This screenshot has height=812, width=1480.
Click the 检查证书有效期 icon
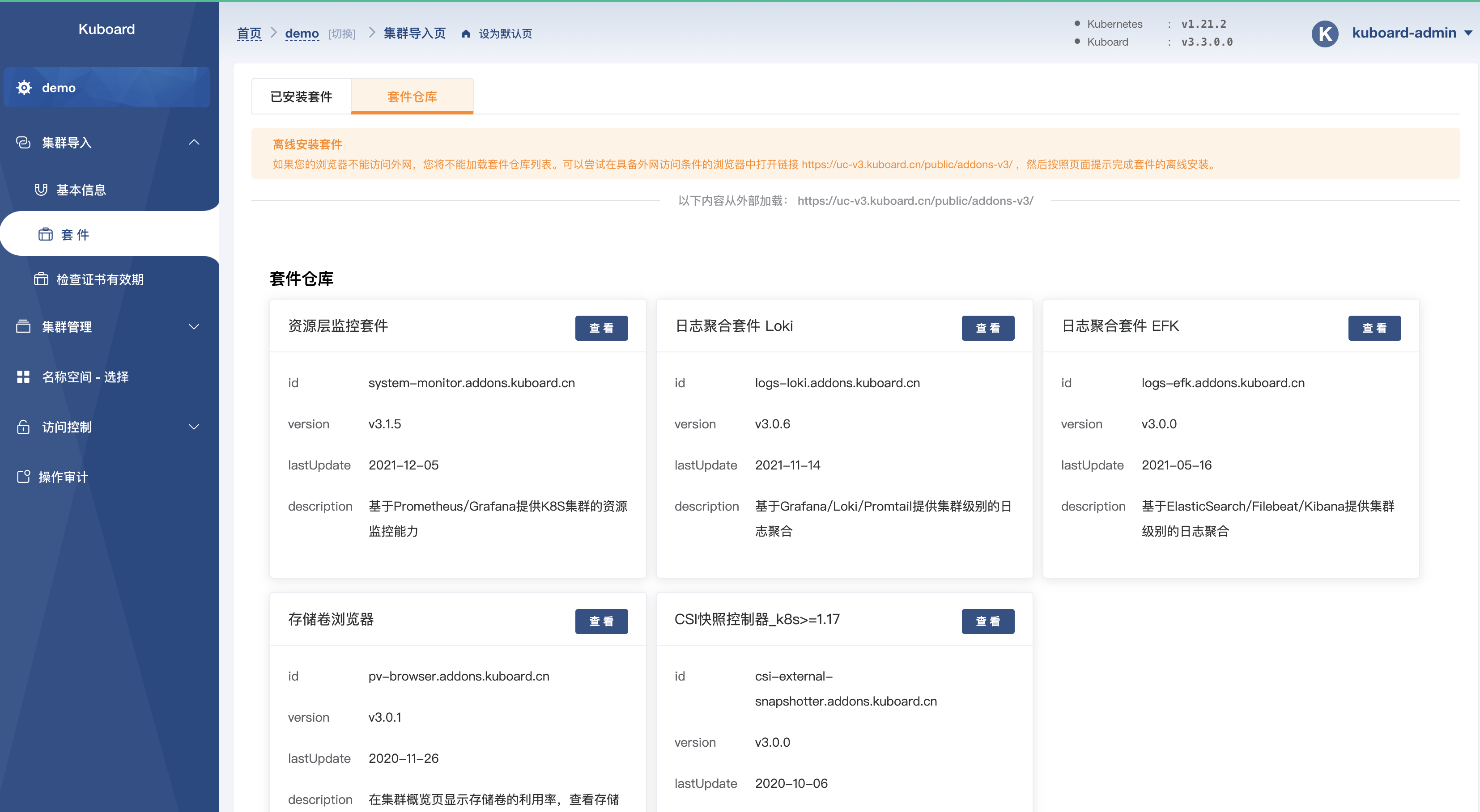click(41, 279)
